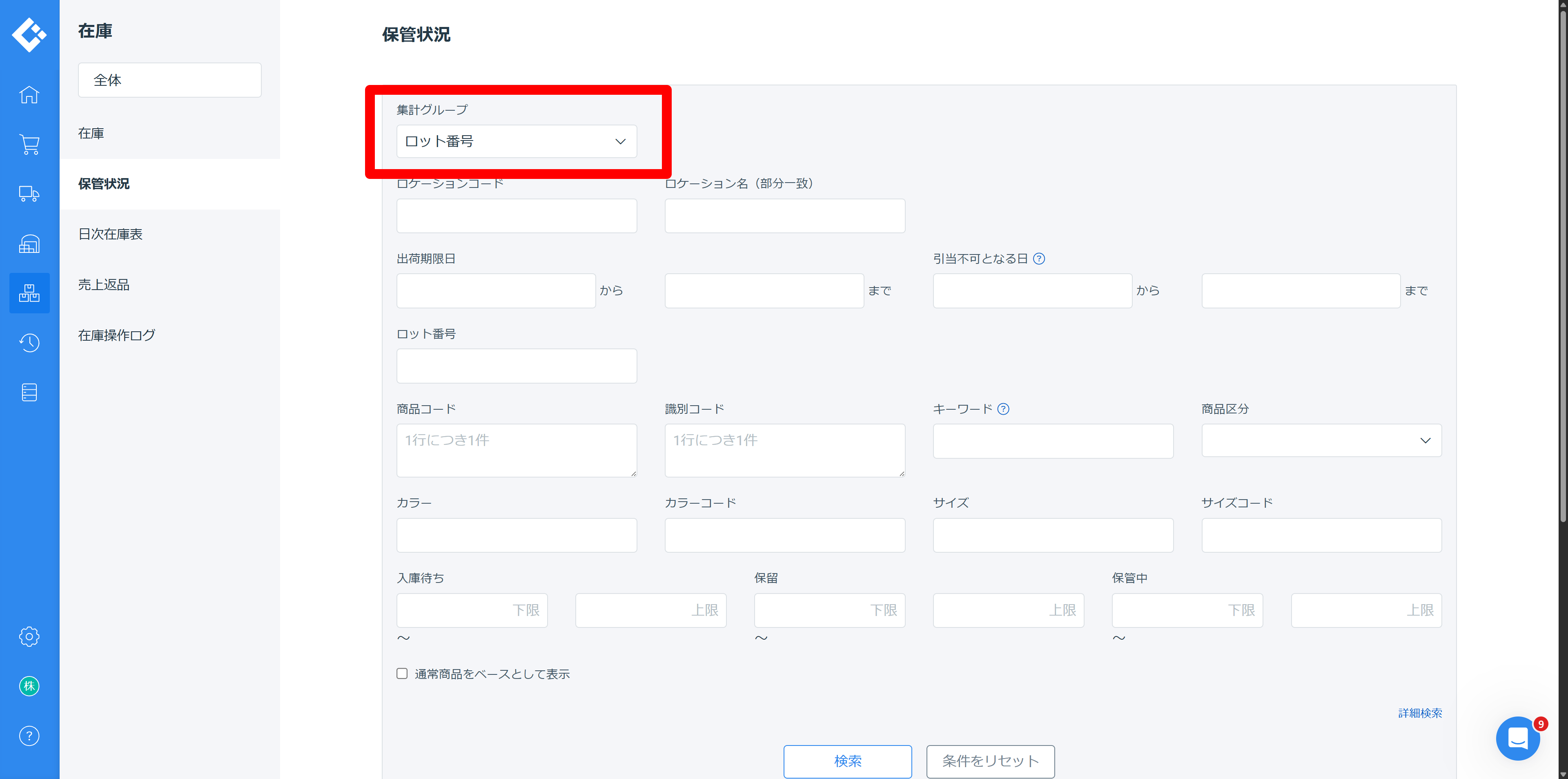The height and width of the screenshot is (779, 1568).
Task: Click the 条件をリセット button
Action: click(x=990, y=761)
